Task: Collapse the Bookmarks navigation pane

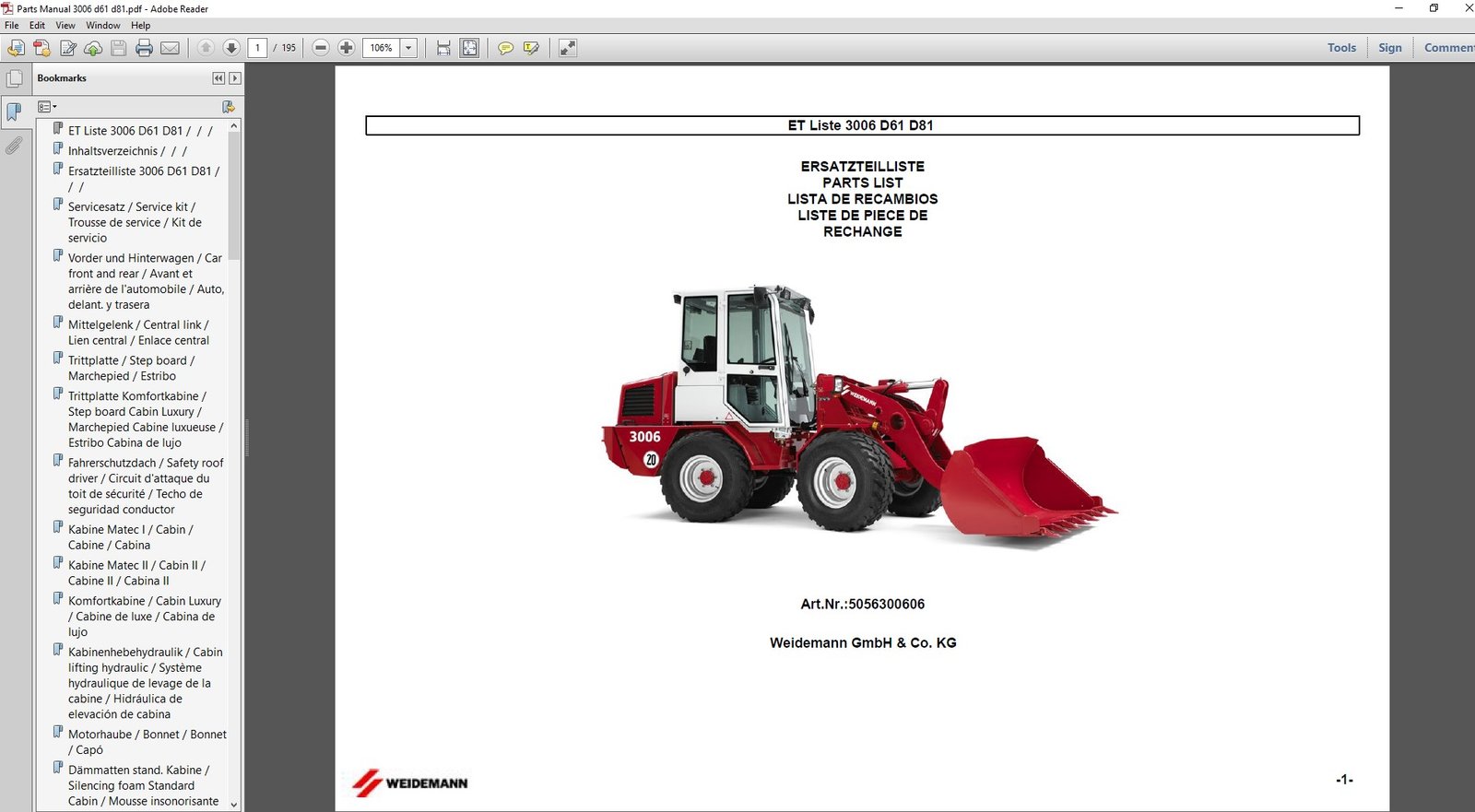Action: point(218,78)
